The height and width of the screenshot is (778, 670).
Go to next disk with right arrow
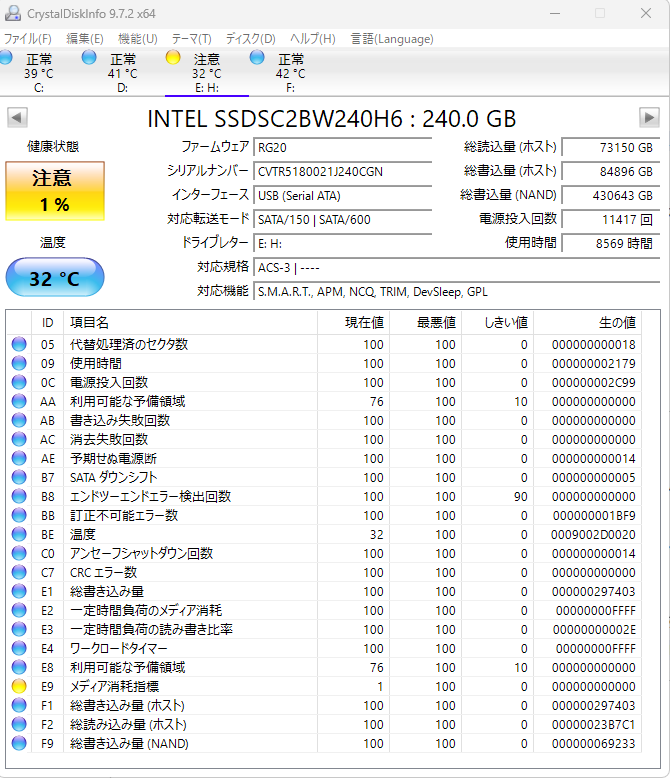pyautogui.click(x=649, y=118)
